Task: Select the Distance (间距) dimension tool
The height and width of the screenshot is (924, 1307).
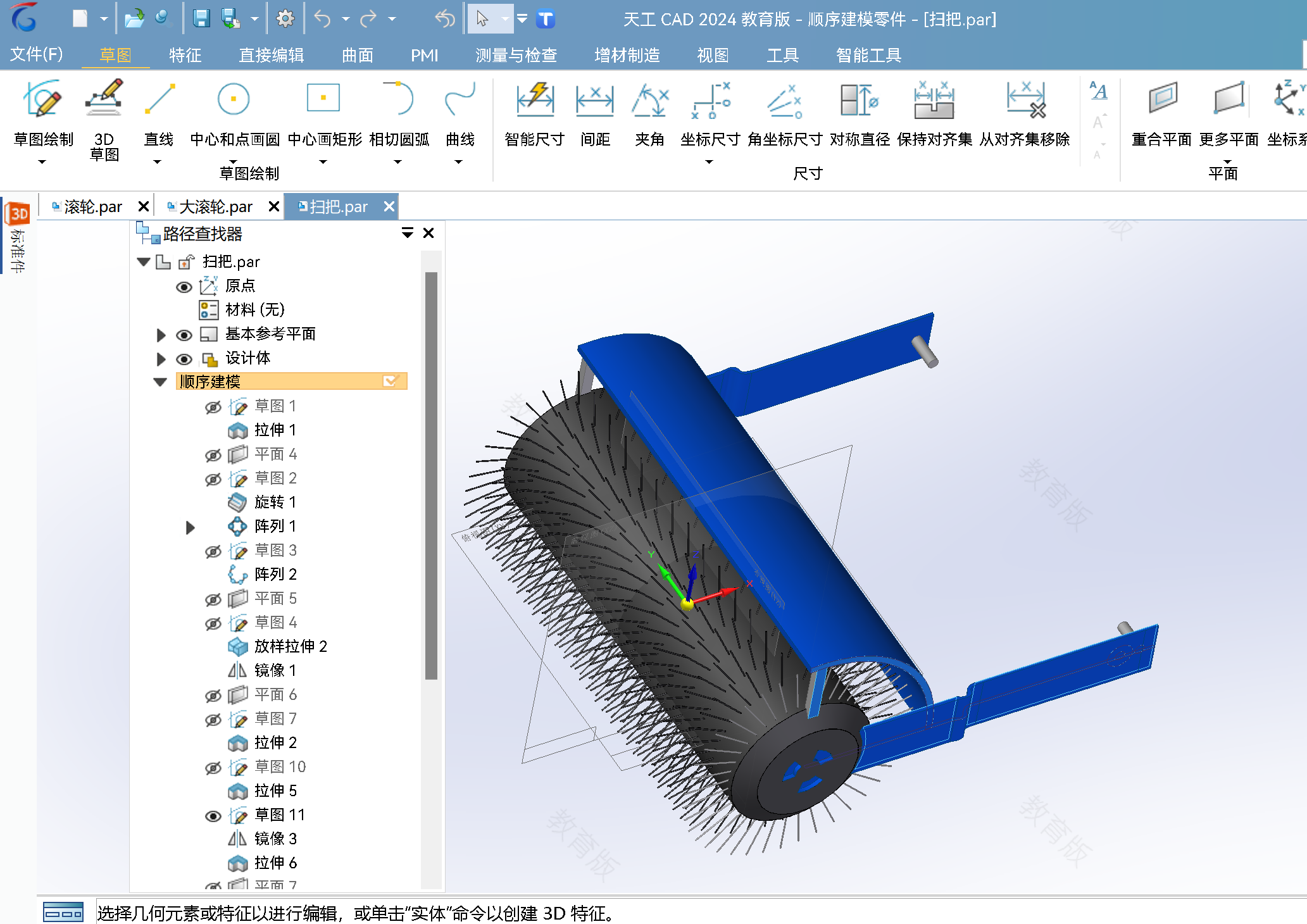Action: pyautogui.click(x=595, y=114)
